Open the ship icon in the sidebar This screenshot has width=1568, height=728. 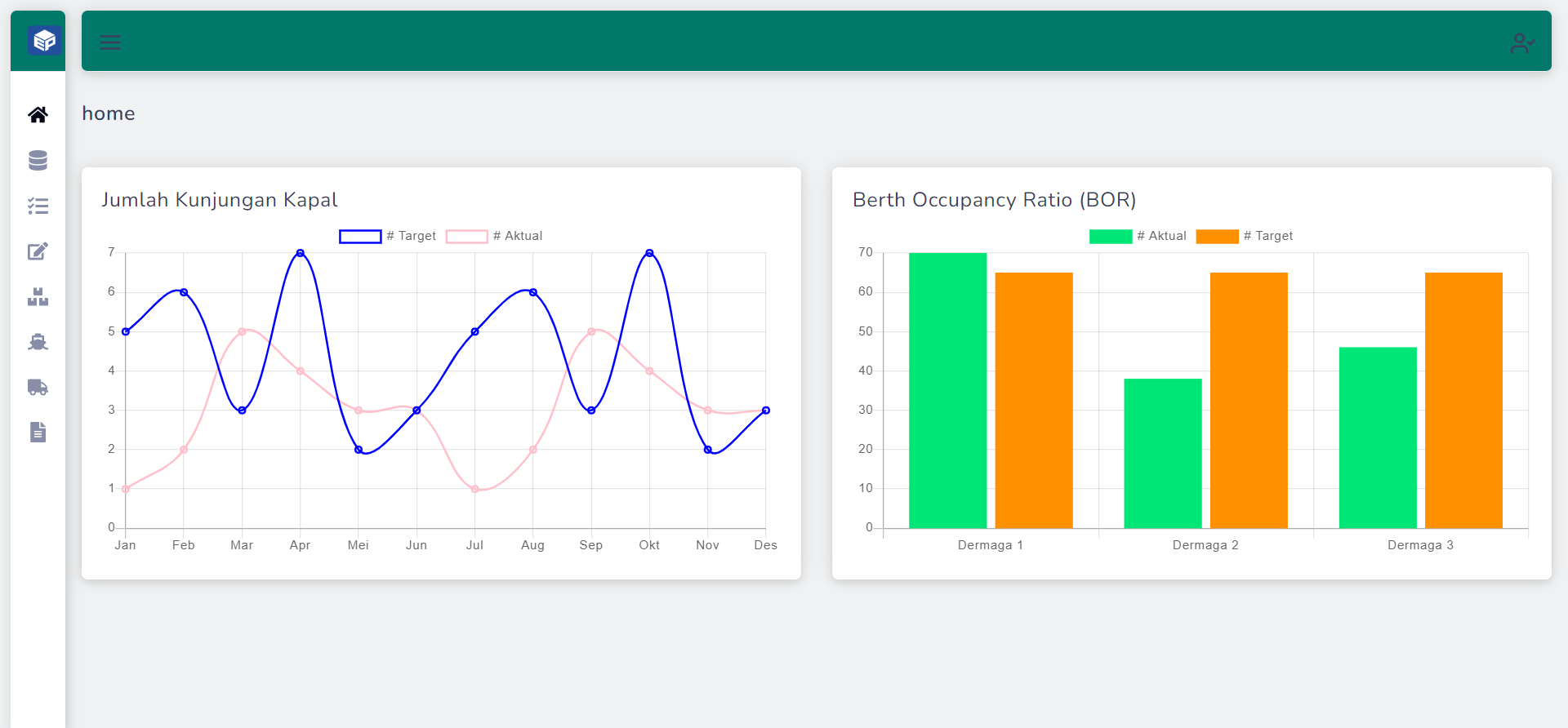(38, 342)
